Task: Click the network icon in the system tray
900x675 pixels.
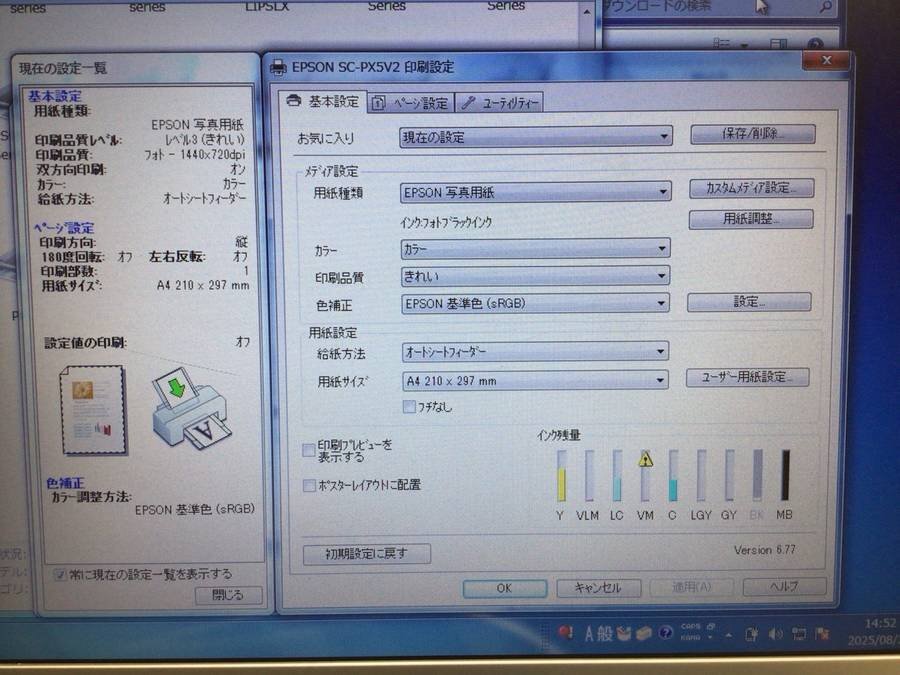Action: coord(798,634)
